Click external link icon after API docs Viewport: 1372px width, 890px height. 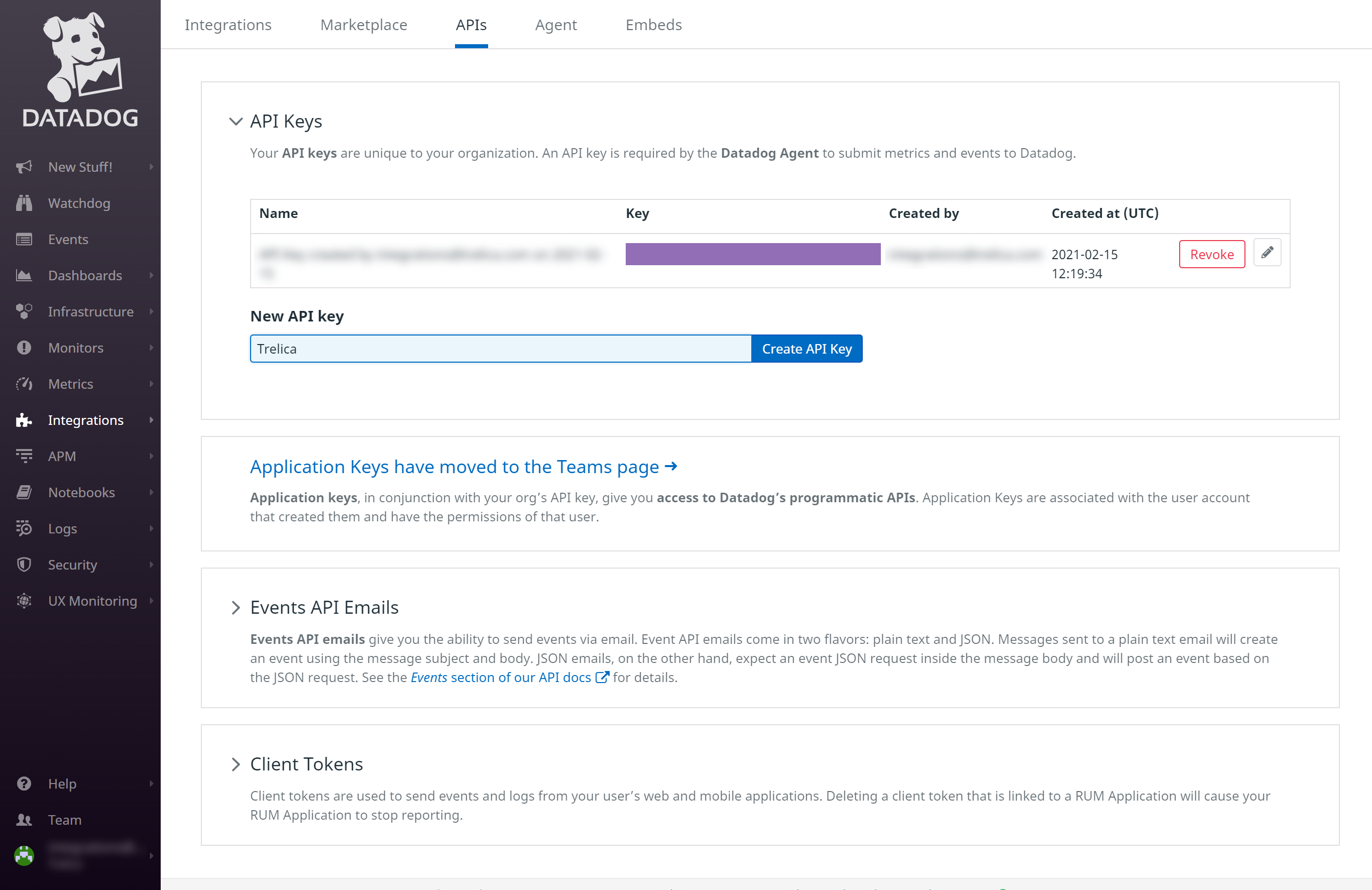point(602,678)
